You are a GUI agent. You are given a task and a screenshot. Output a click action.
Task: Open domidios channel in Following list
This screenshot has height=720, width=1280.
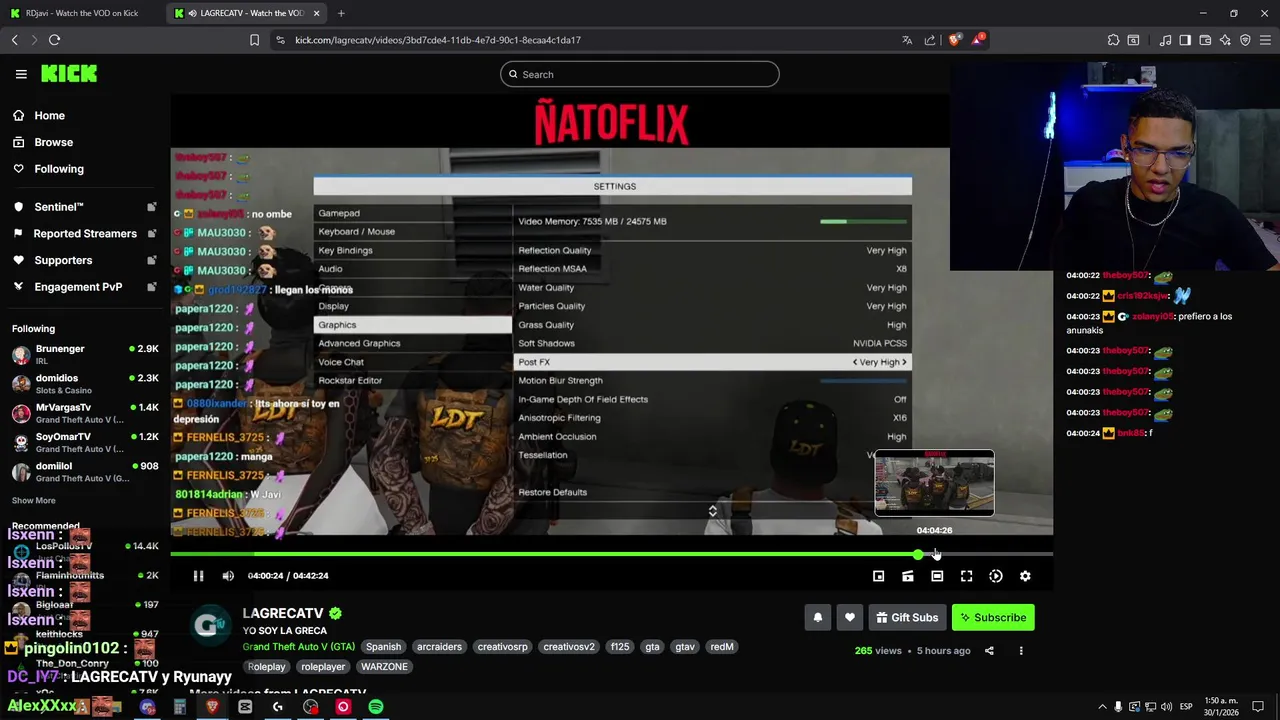point(85,383)
